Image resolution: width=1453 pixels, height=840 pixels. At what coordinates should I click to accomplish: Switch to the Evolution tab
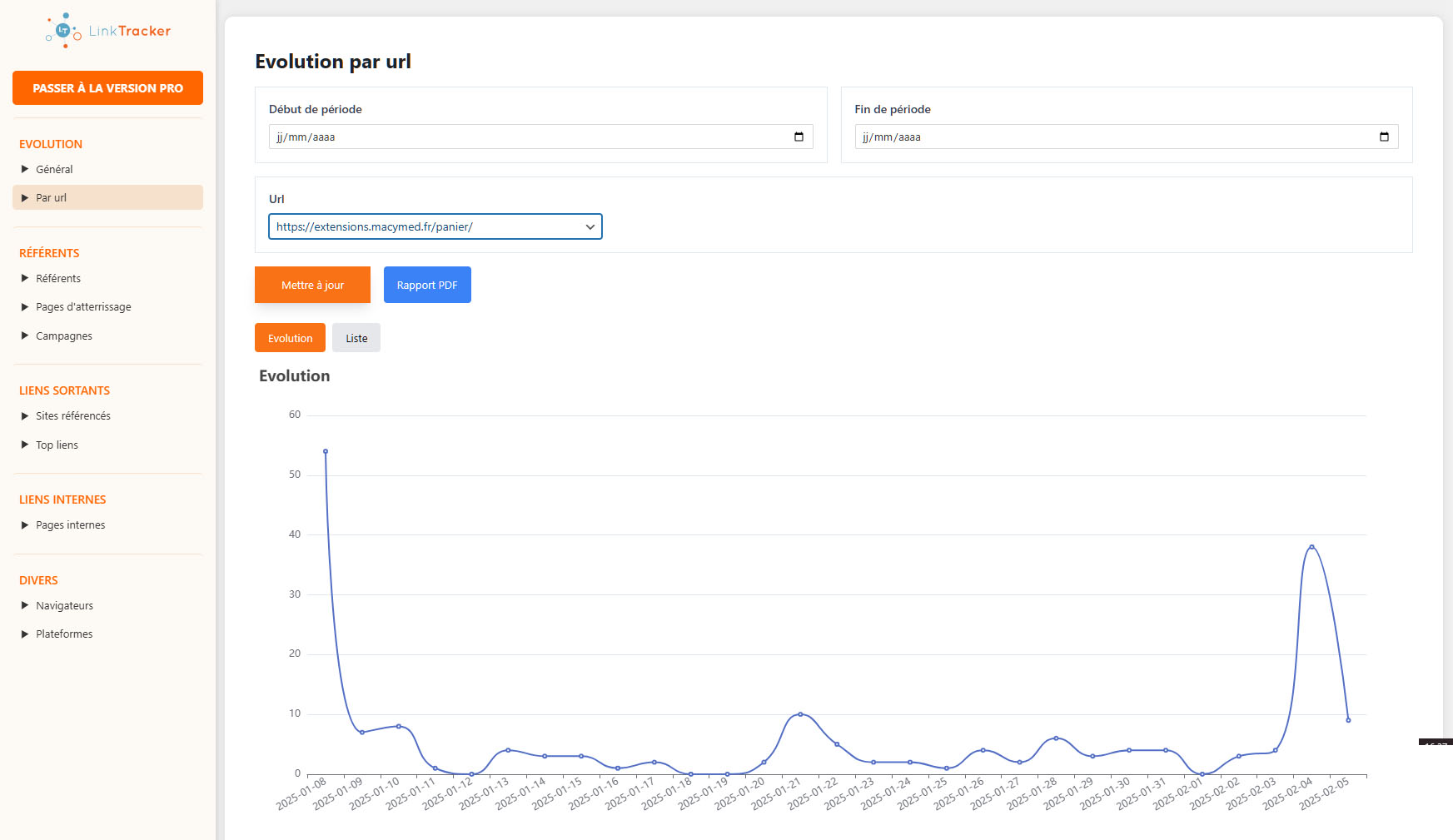click(290, 338)
